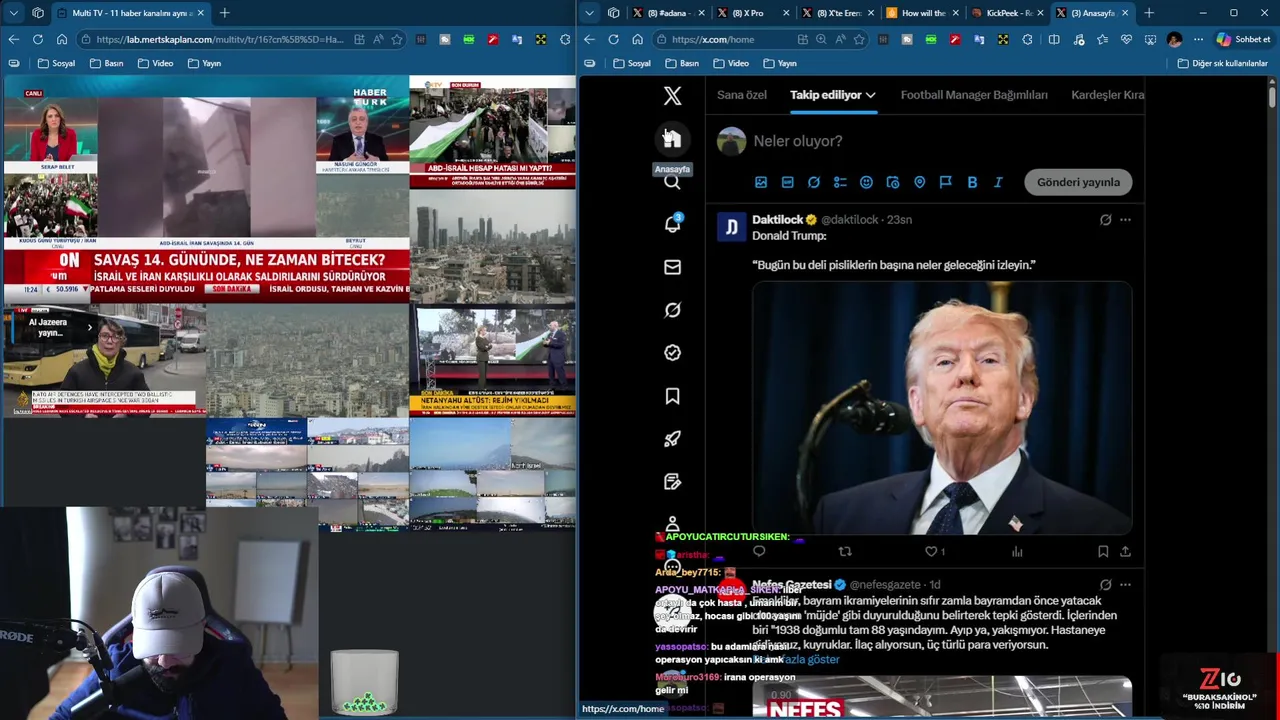1280x720 pixels.
Task: Add poll icon in post composer
Action: [x=840, y=182]
